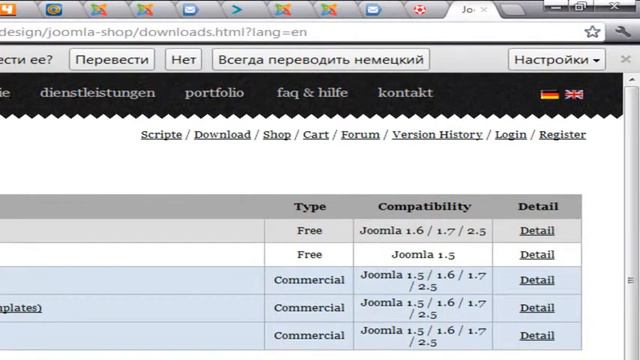This screenshot has width=640, height=360.
Task: Switch site language with UK flag
Action: [574, 95]
